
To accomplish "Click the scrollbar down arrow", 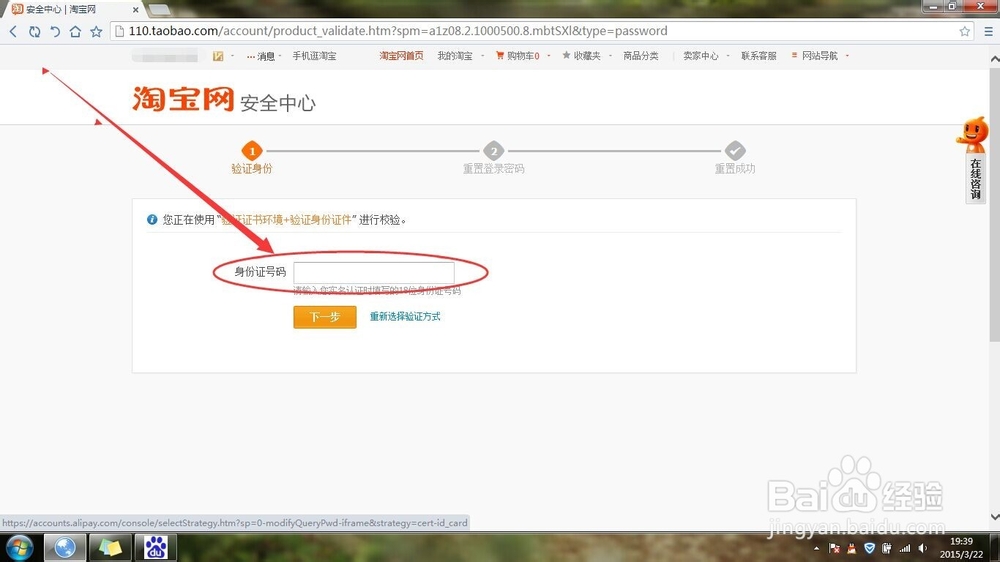I will 994,517.
